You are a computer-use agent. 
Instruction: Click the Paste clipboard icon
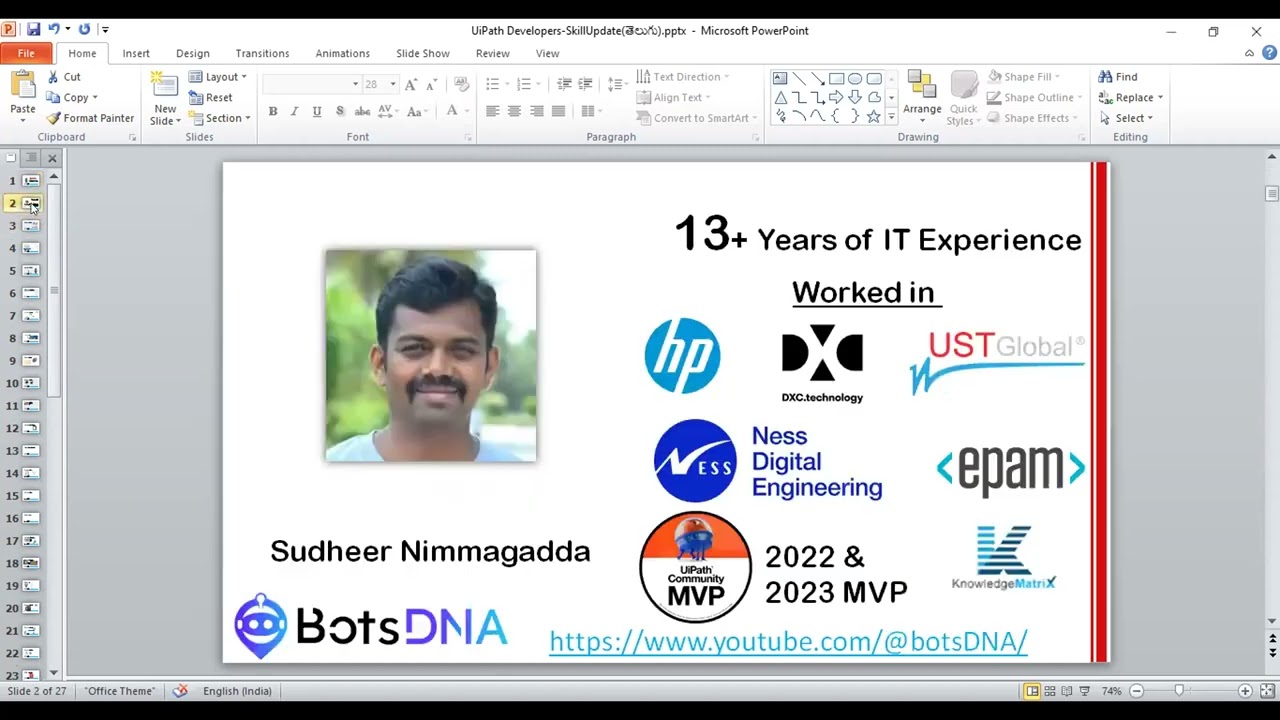(22, 85)
